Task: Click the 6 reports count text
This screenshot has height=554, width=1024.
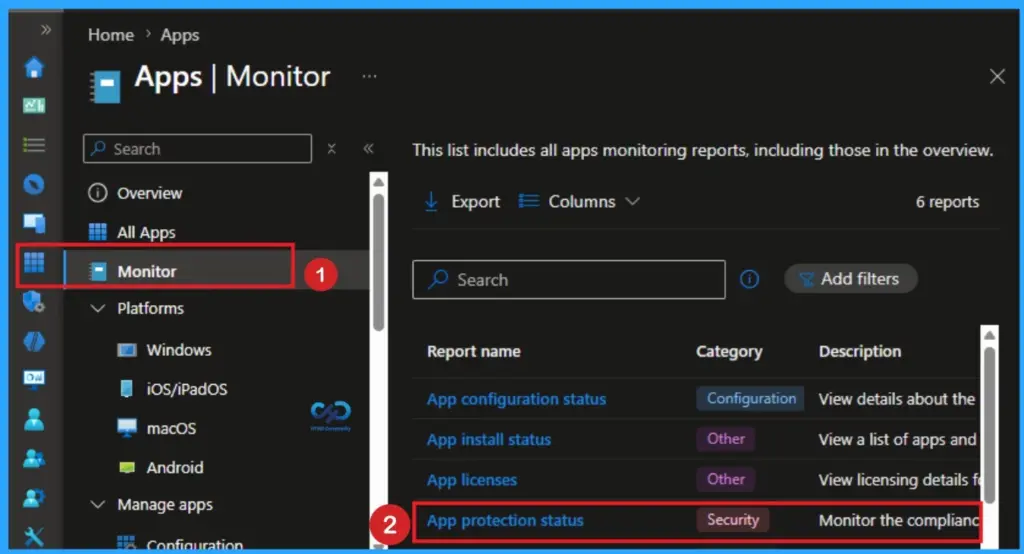Action: tap(947, 202)
